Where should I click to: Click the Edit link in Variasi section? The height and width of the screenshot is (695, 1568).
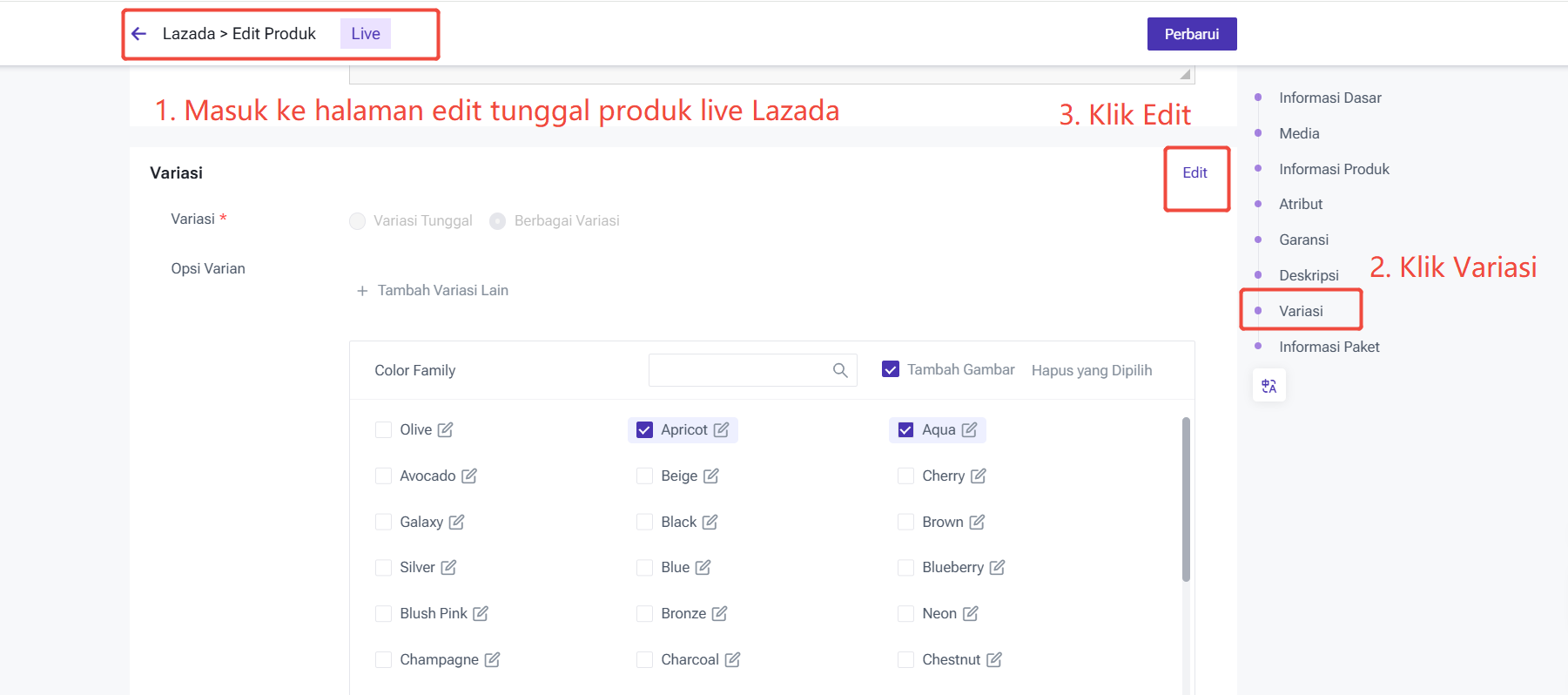coord(1195,172)
